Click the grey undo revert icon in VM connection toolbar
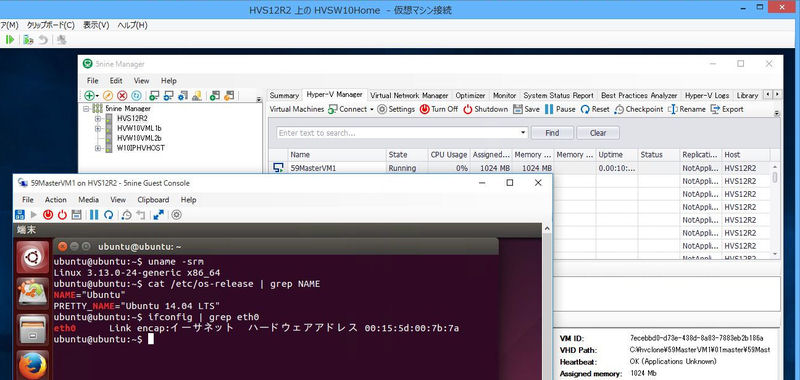 (43, 39)
